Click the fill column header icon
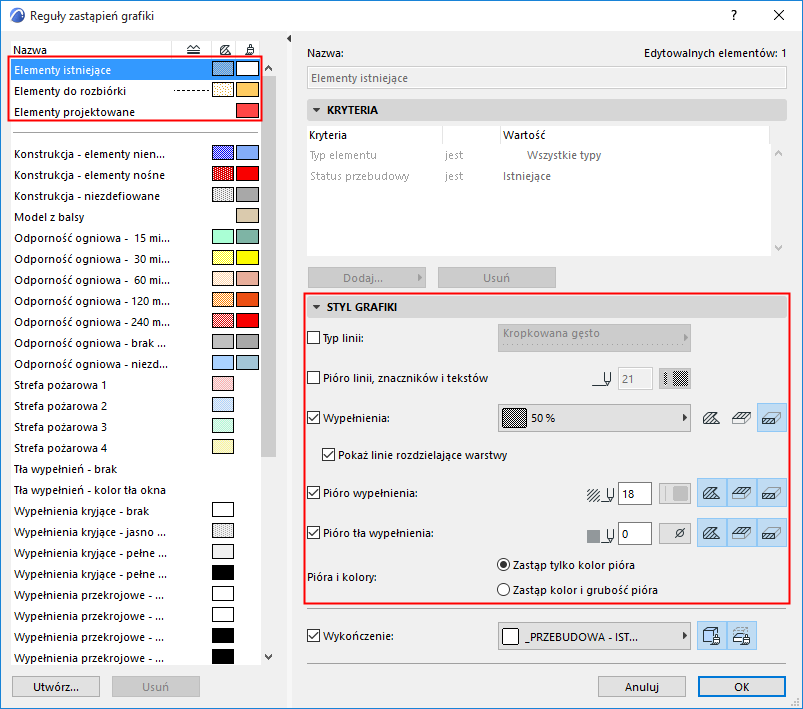Image resolution: width=803 pixels, height=709 pixels. [225, 50]
